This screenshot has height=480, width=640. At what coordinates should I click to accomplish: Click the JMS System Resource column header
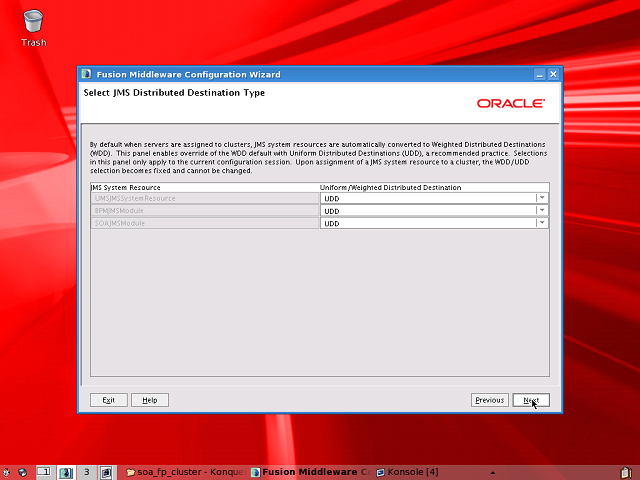204,187
